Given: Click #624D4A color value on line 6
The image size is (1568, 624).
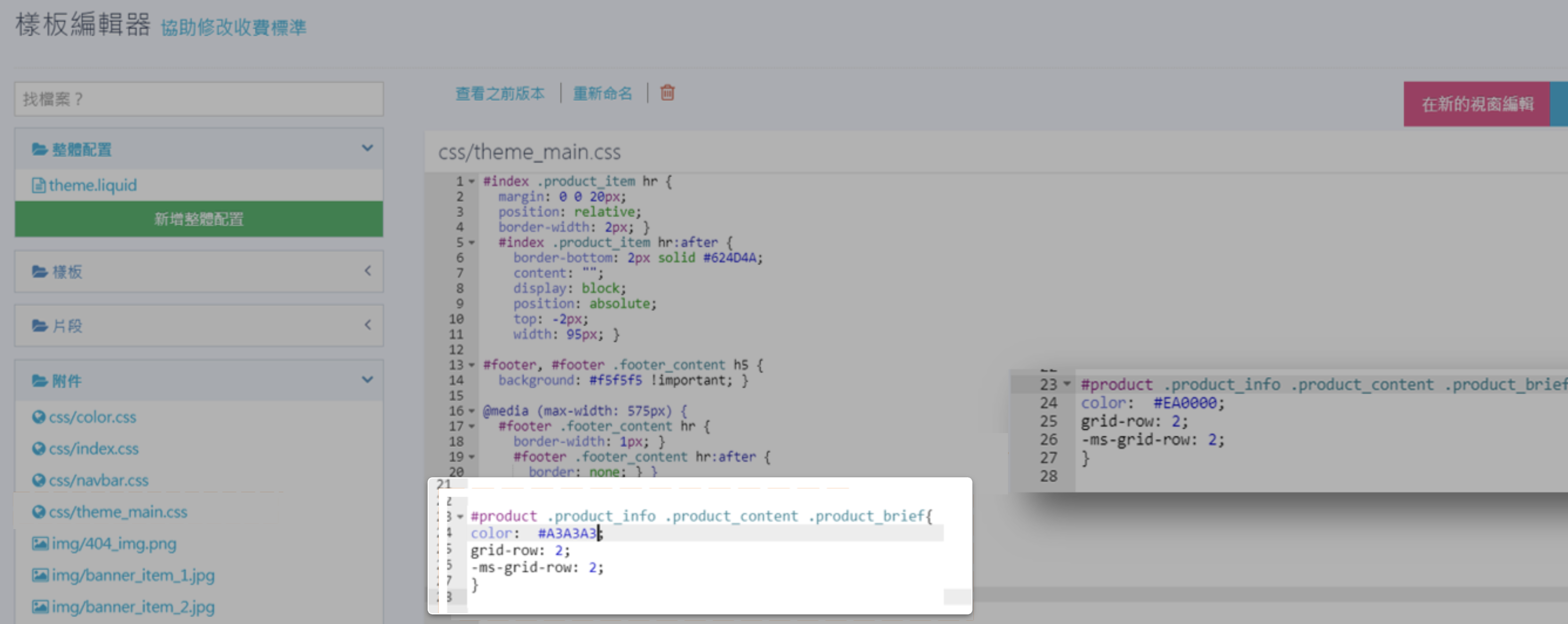Looking at the screenshot, I should 730,258.
